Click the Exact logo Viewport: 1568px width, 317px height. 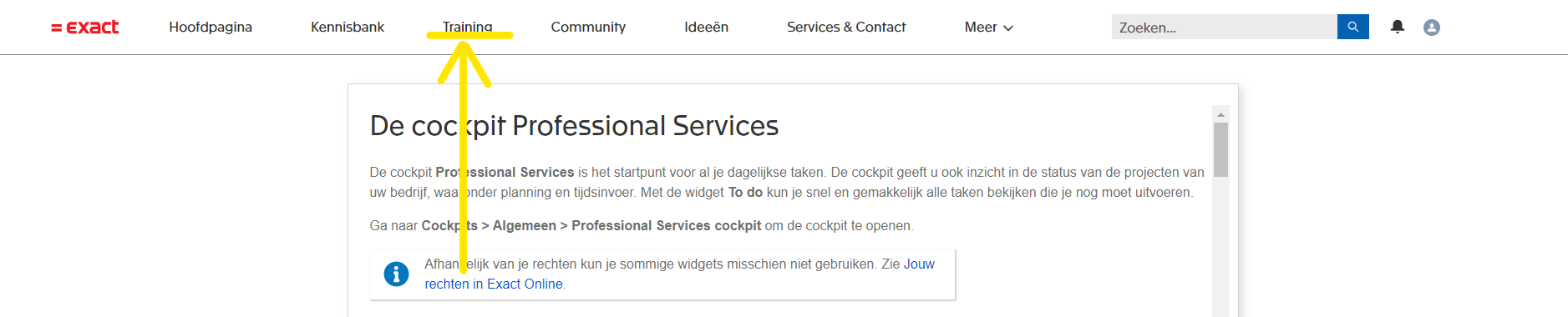(x=85, y=28)
